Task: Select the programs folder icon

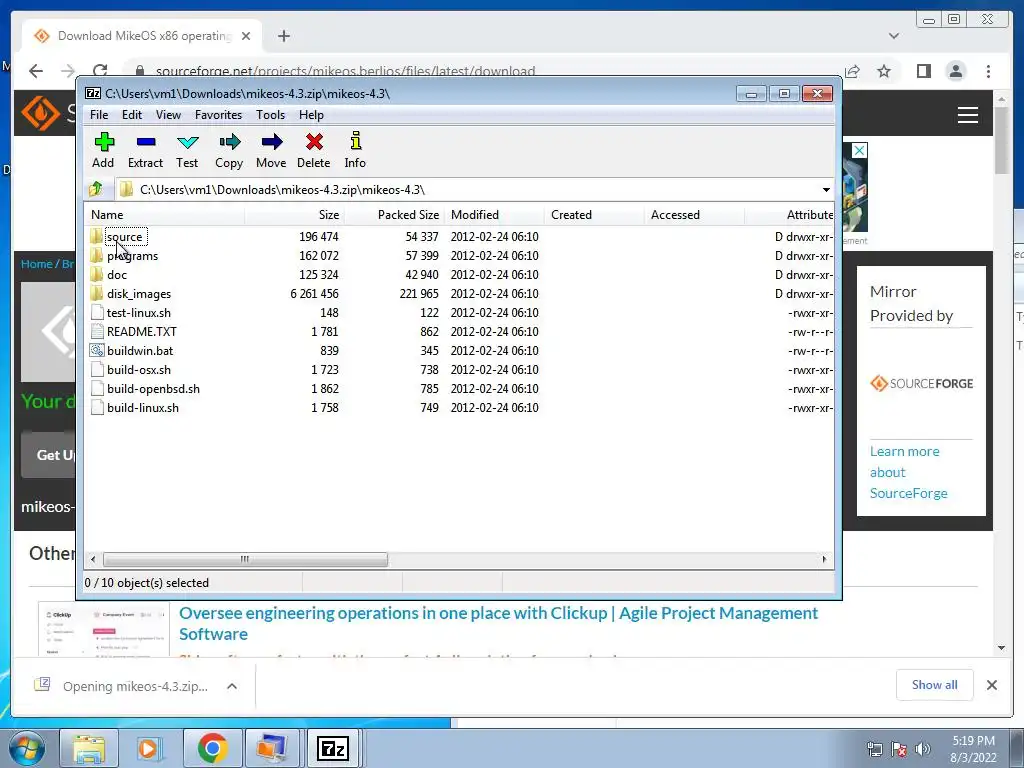Action: click(x=97, y=255)
